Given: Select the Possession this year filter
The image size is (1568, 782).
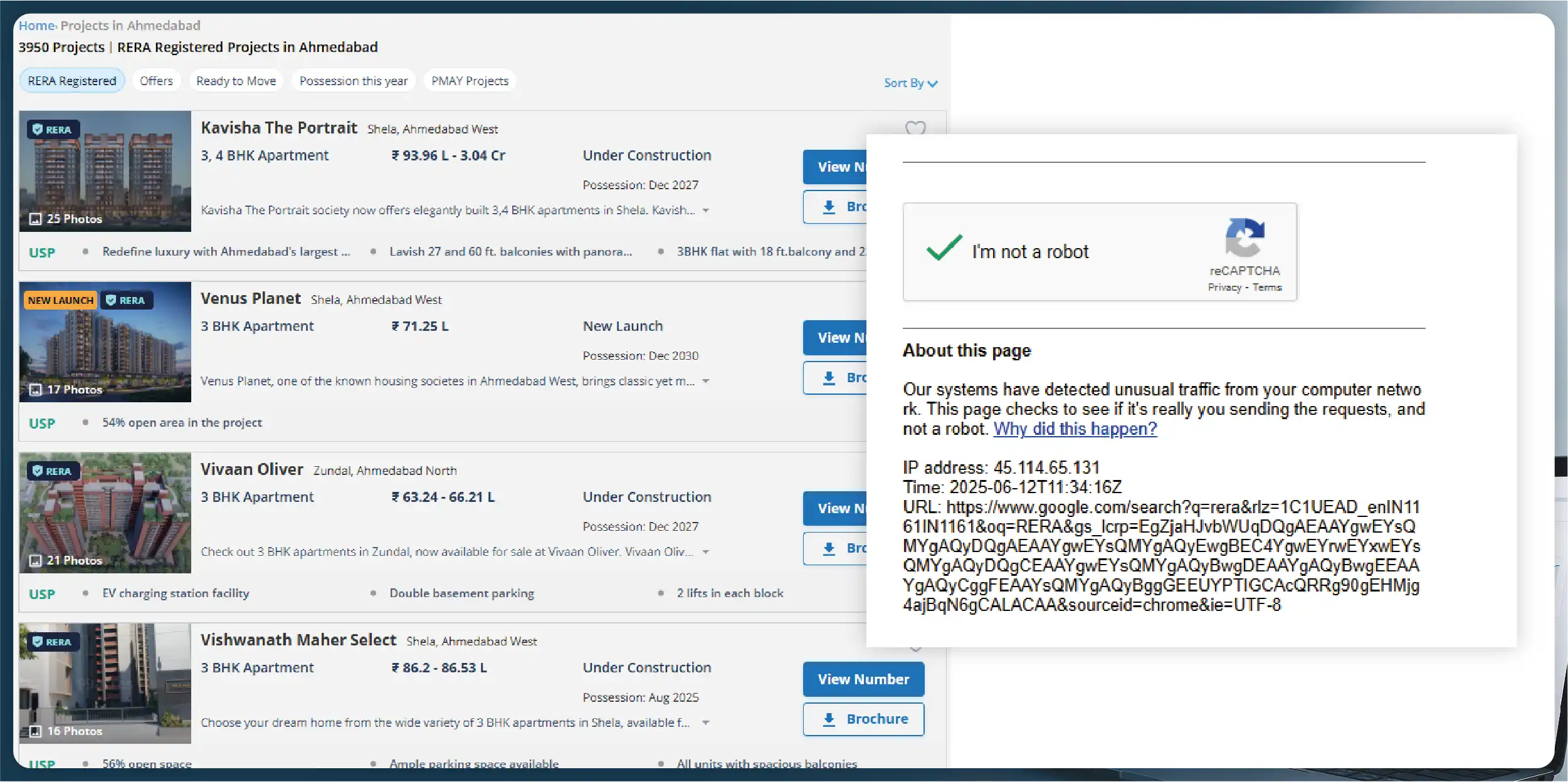Looking at the screenshot, I should click(x=353, y=81).
